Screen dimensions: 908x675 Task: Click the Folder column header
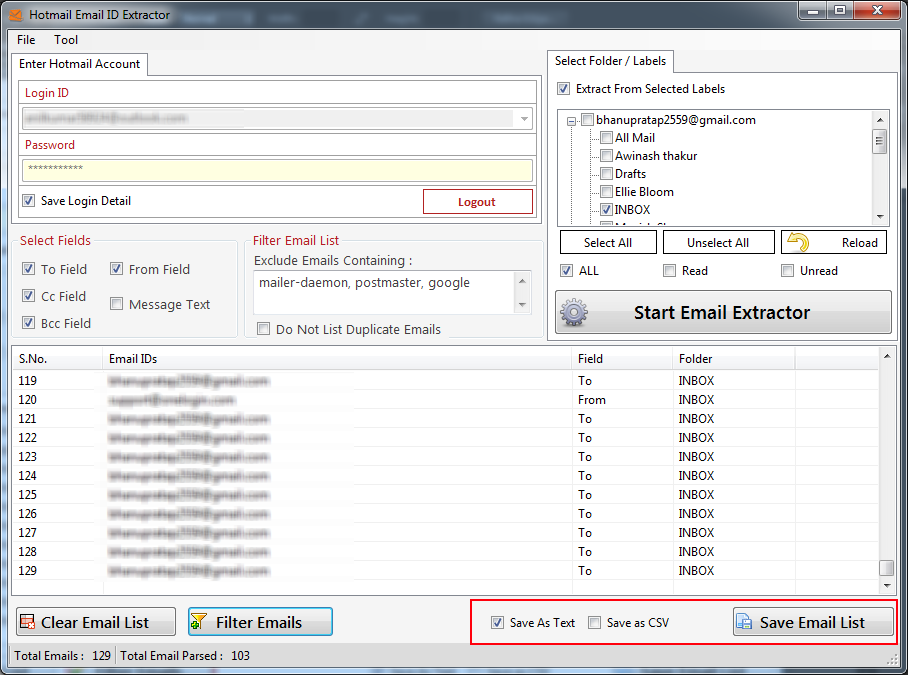coord(734,359)
